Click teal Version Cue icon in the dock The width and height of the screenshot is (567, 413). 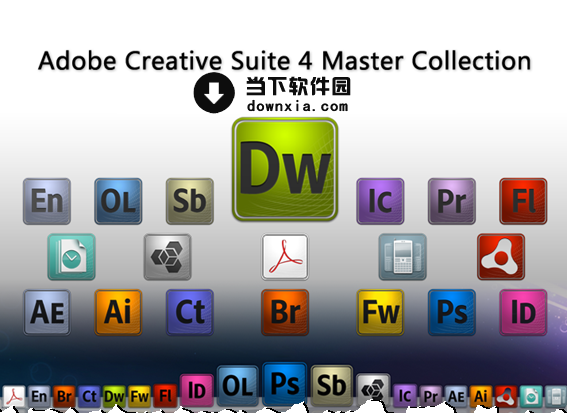[x=531, y=397]
